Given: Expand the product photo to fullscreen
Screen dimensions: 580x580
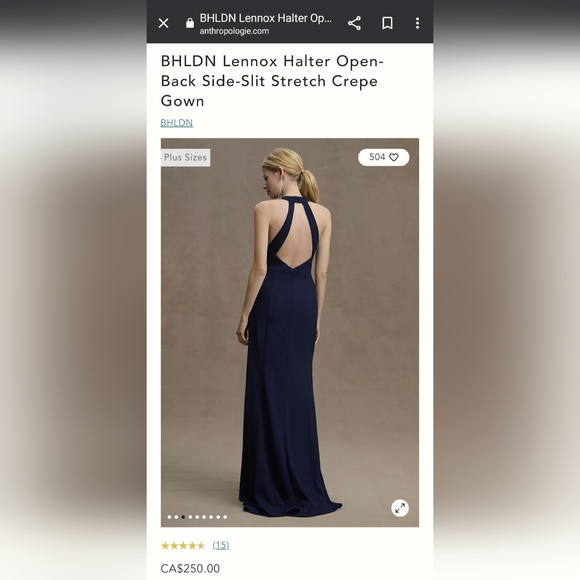Looking at the screenshot, I should [x=400, y=508].
